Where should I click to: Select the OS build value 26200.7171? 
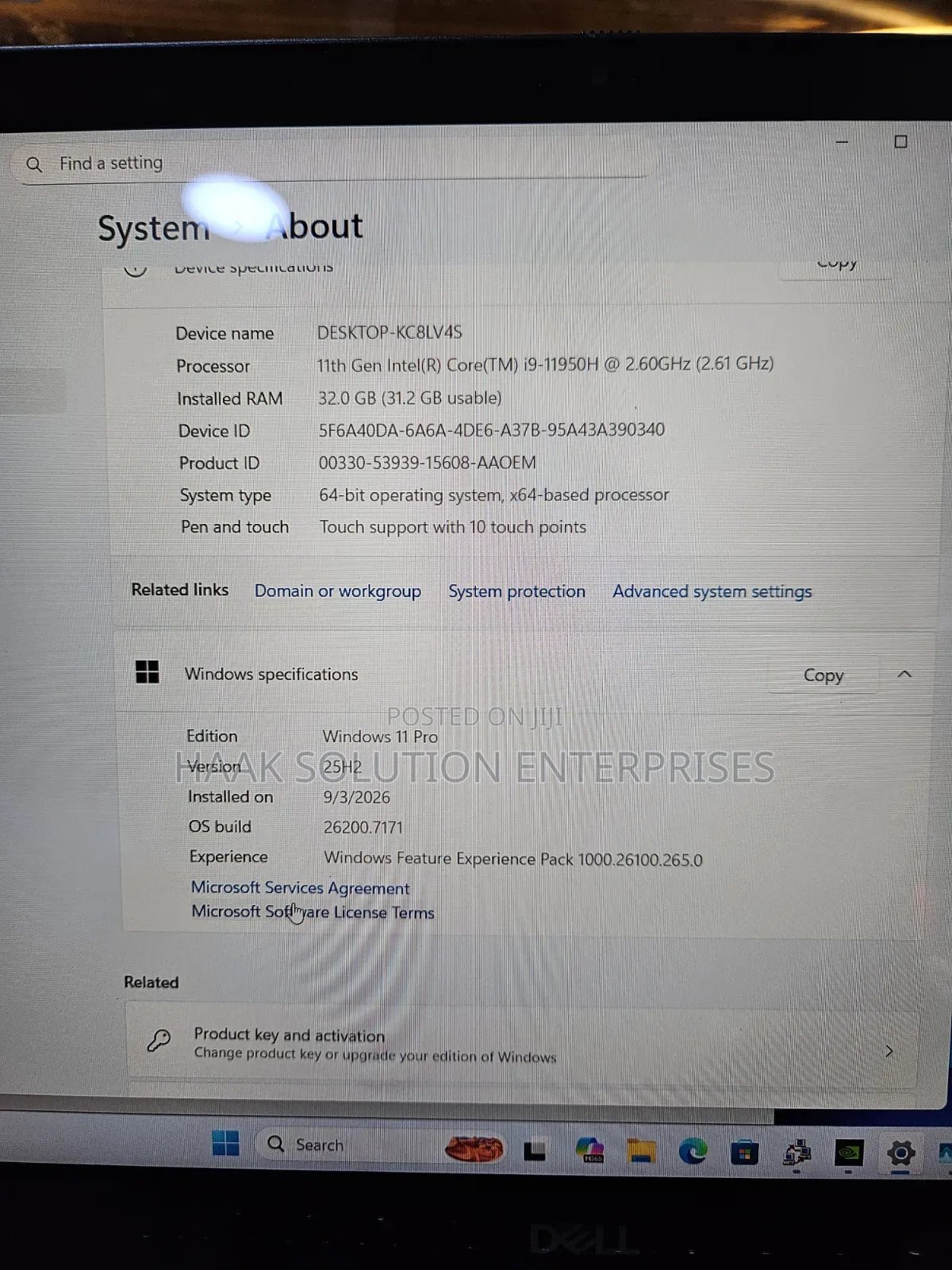[363, 827]
